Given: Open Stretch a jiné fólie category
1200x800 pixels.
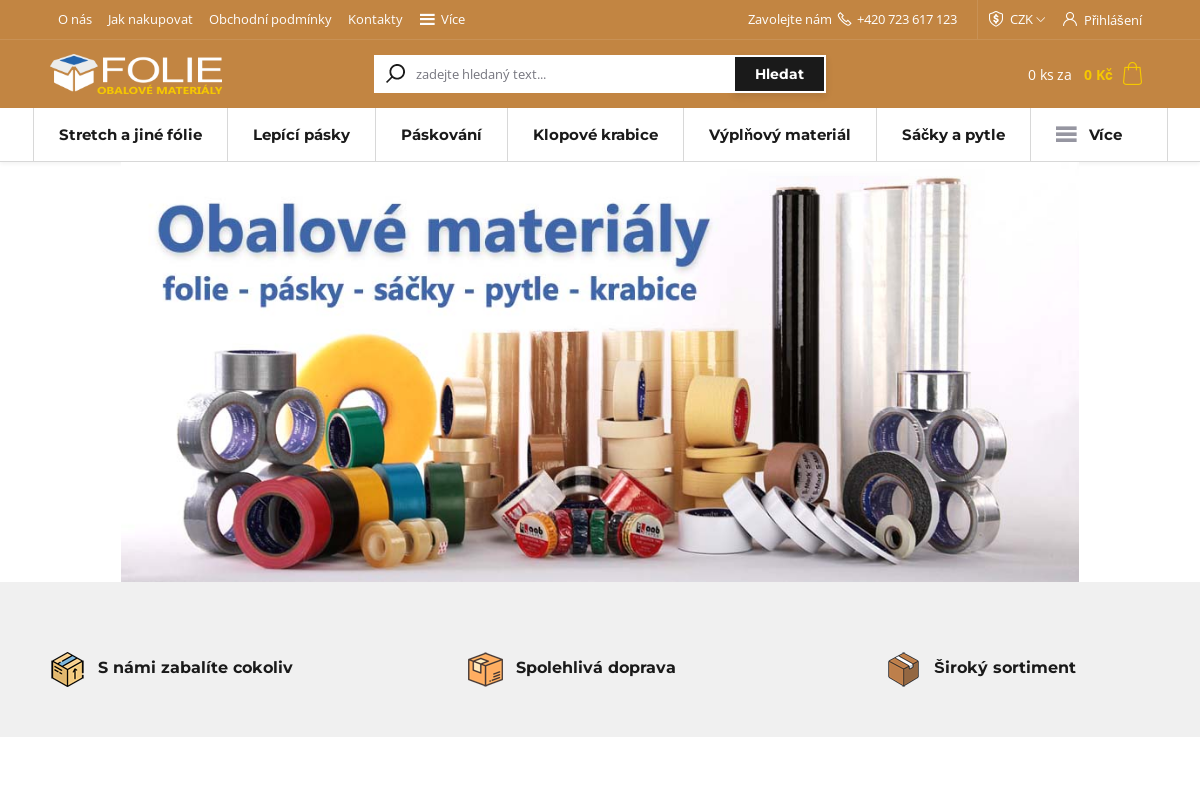Looking at the screenshot, I should click(x=130, y=134).
